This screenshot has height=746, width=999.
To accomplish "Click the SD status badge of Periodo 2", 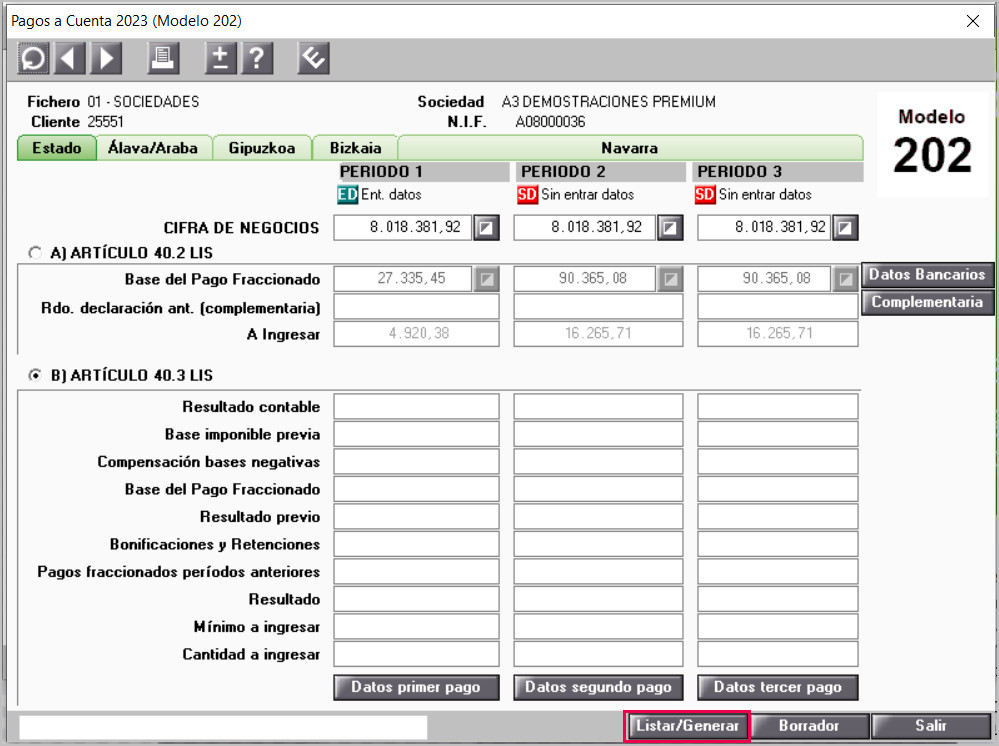I will pyautogui.click(x=528, y=195).
